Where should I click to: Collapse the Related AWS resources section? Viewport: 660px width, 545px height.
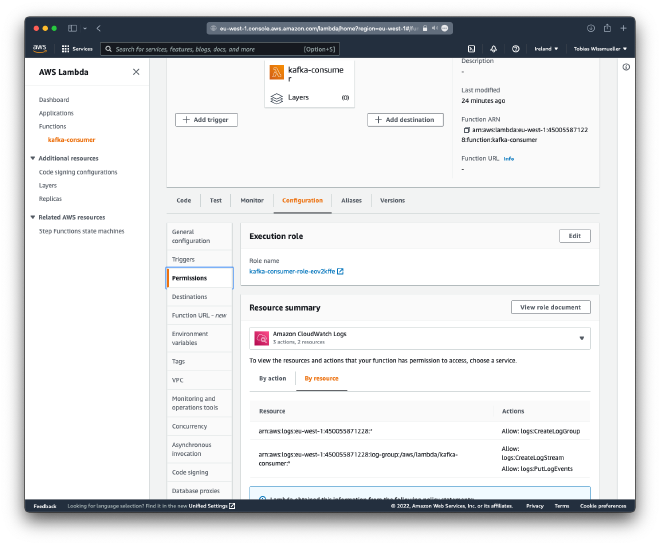(x=32, y=217)
